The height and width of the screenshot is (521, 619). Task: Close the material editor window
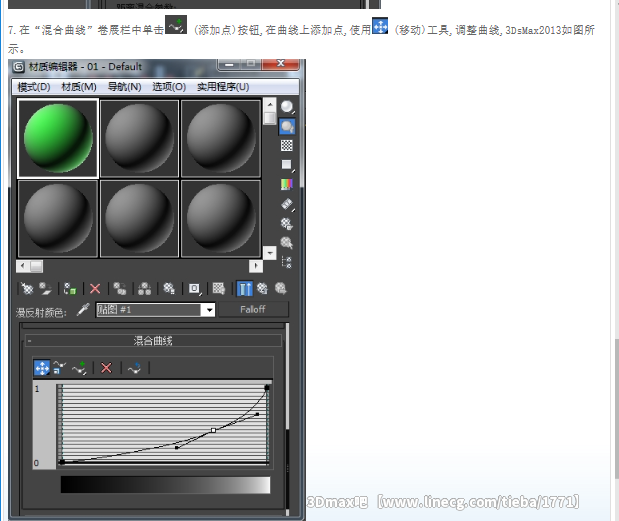(281, 64)
